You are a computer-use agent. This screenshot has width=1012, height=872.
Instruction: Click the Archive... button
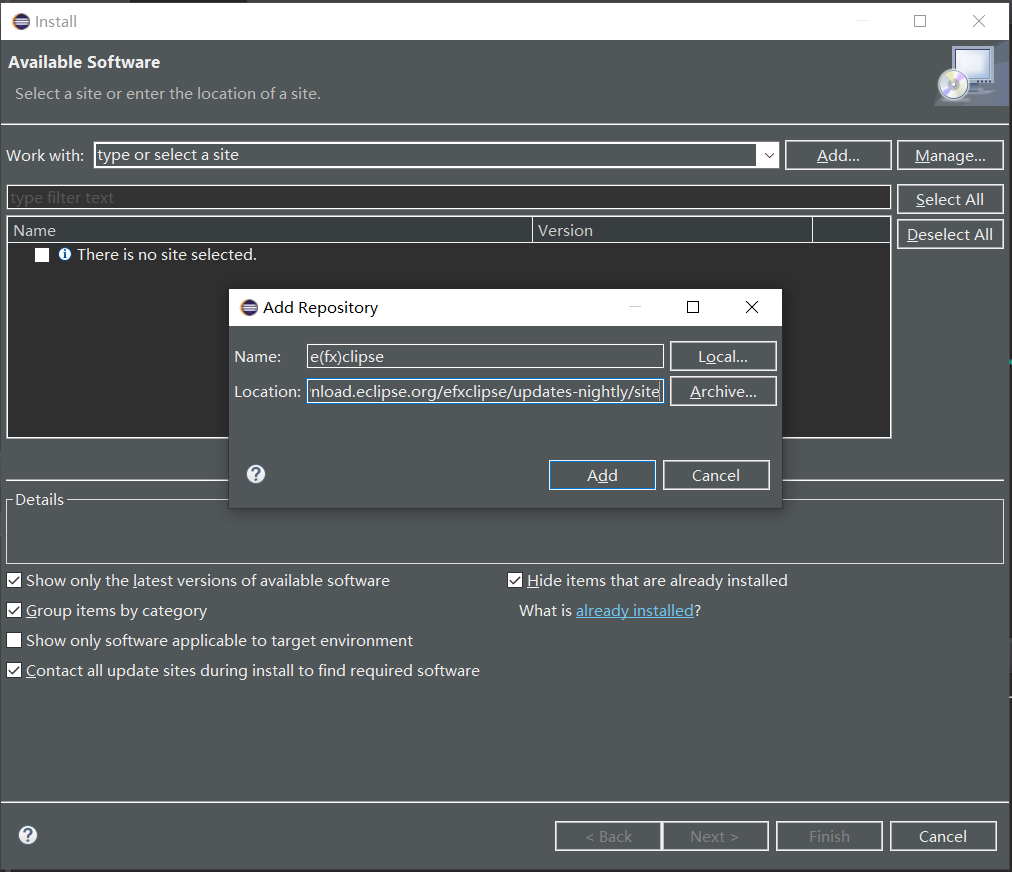pyautogui.click(x=723, y=391)
